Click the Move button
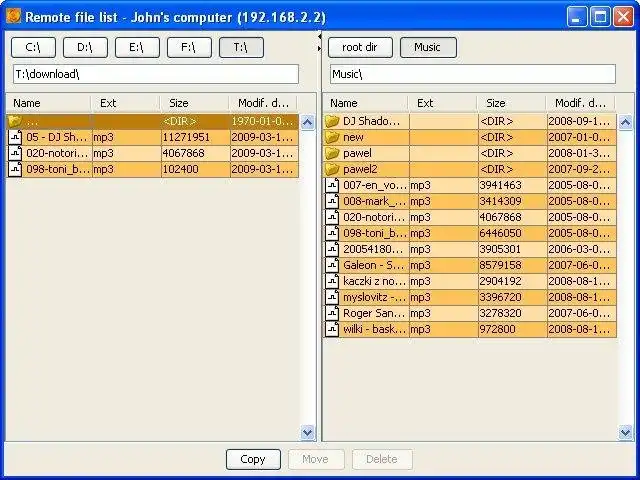Image resolution: width=640 pixels, height=480 pixels. point(316,459)
